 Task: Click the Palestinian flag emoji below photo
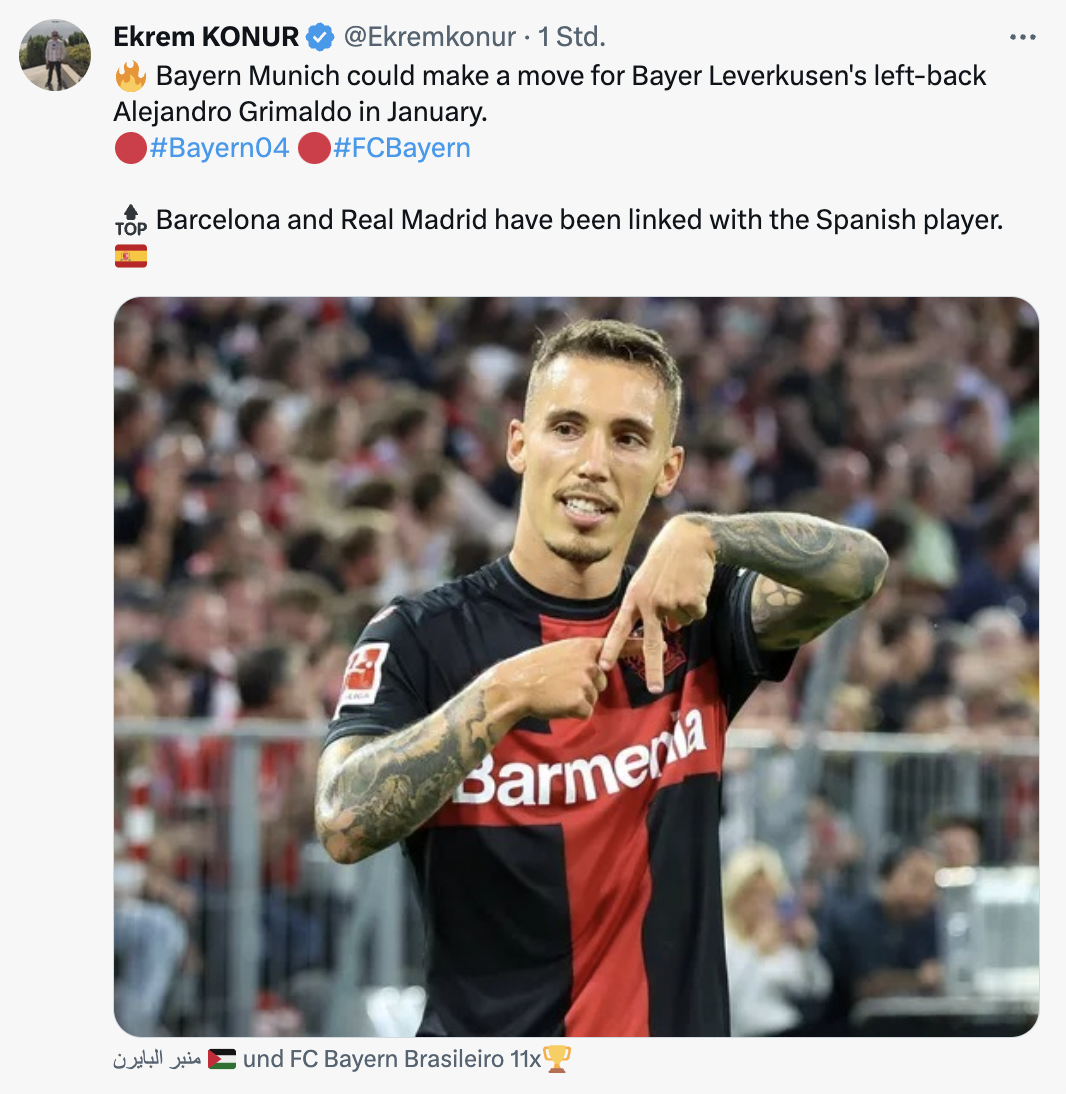click(222, 1059)
